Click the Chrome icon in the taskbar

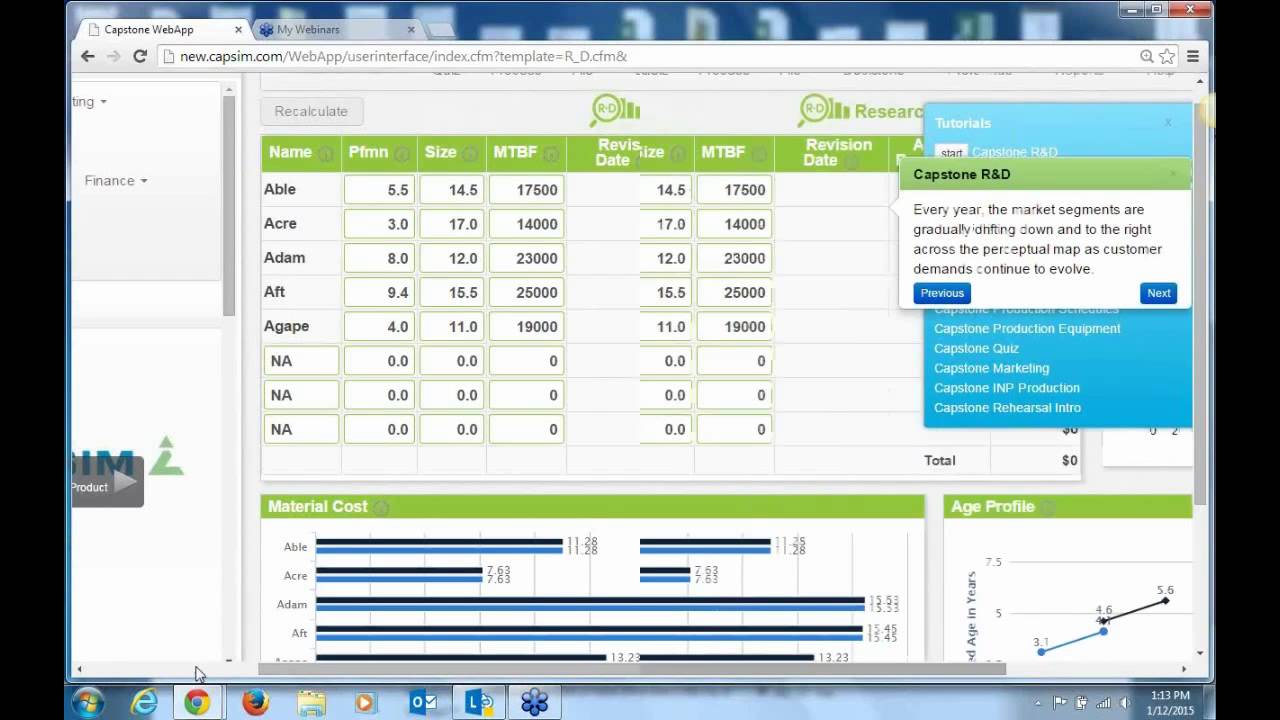coord(197,703)
